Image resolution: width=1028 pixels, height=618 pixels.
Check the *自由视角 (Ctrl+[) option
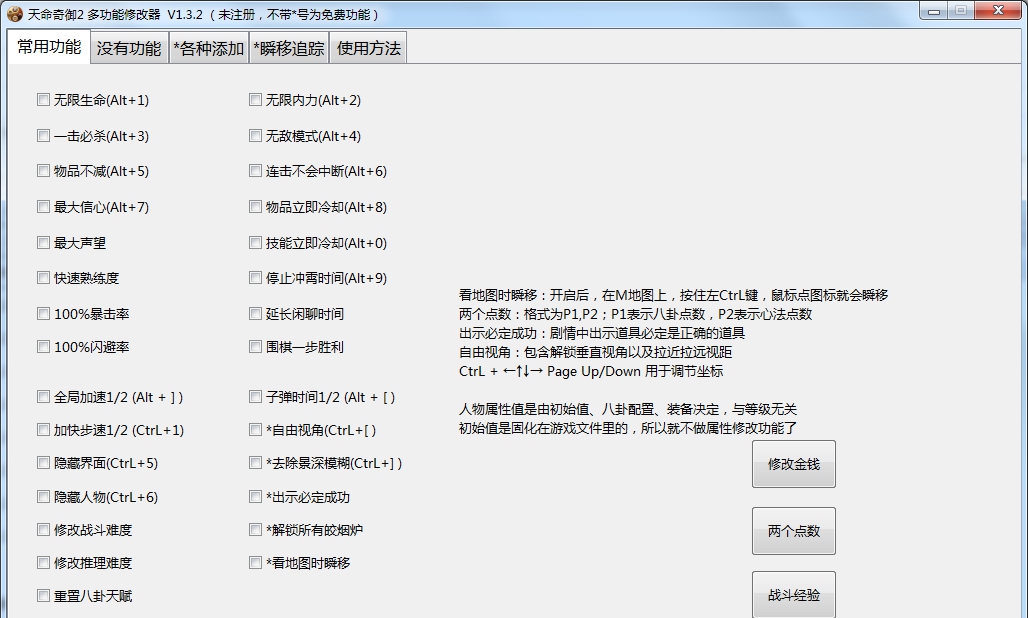pos(255,430)
